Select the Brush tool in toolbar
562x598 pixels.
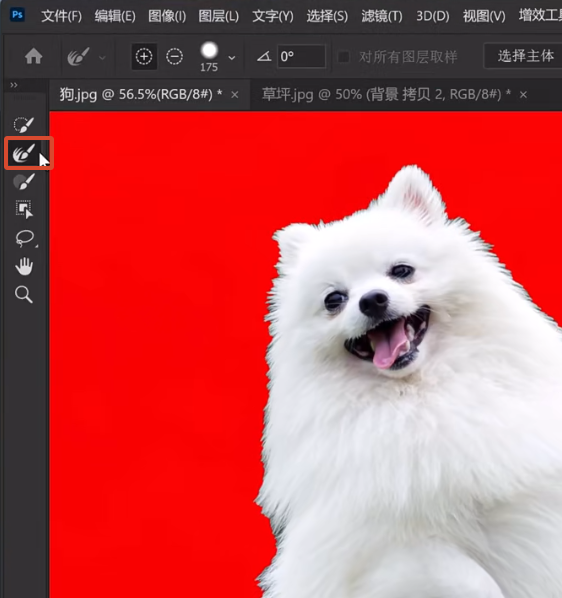click(x=24, y=181)
